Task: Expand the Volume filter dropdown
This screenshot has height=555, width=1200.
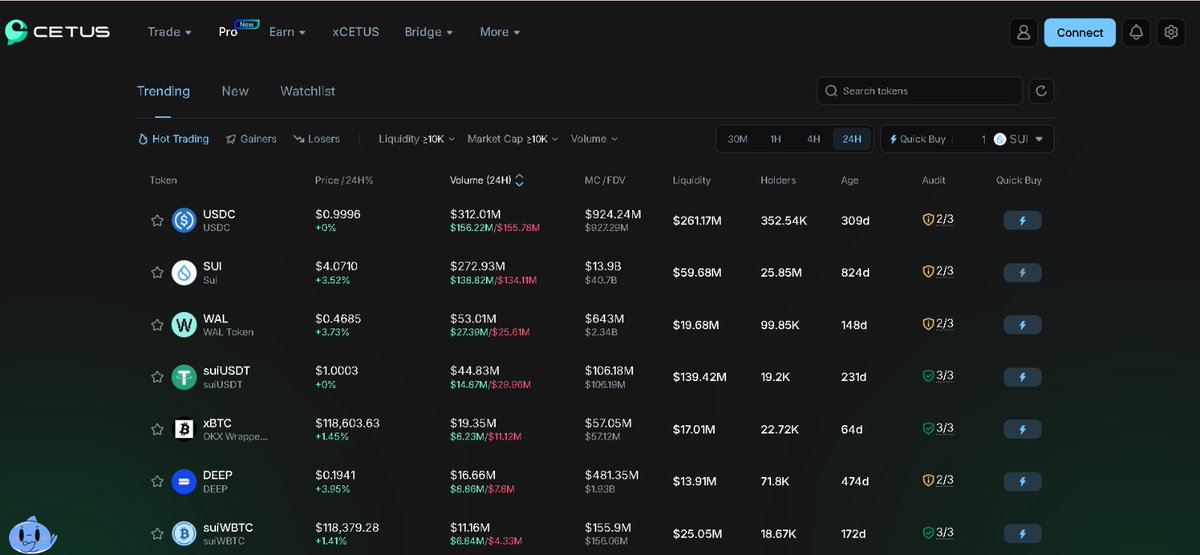Action: click(594, 139)
